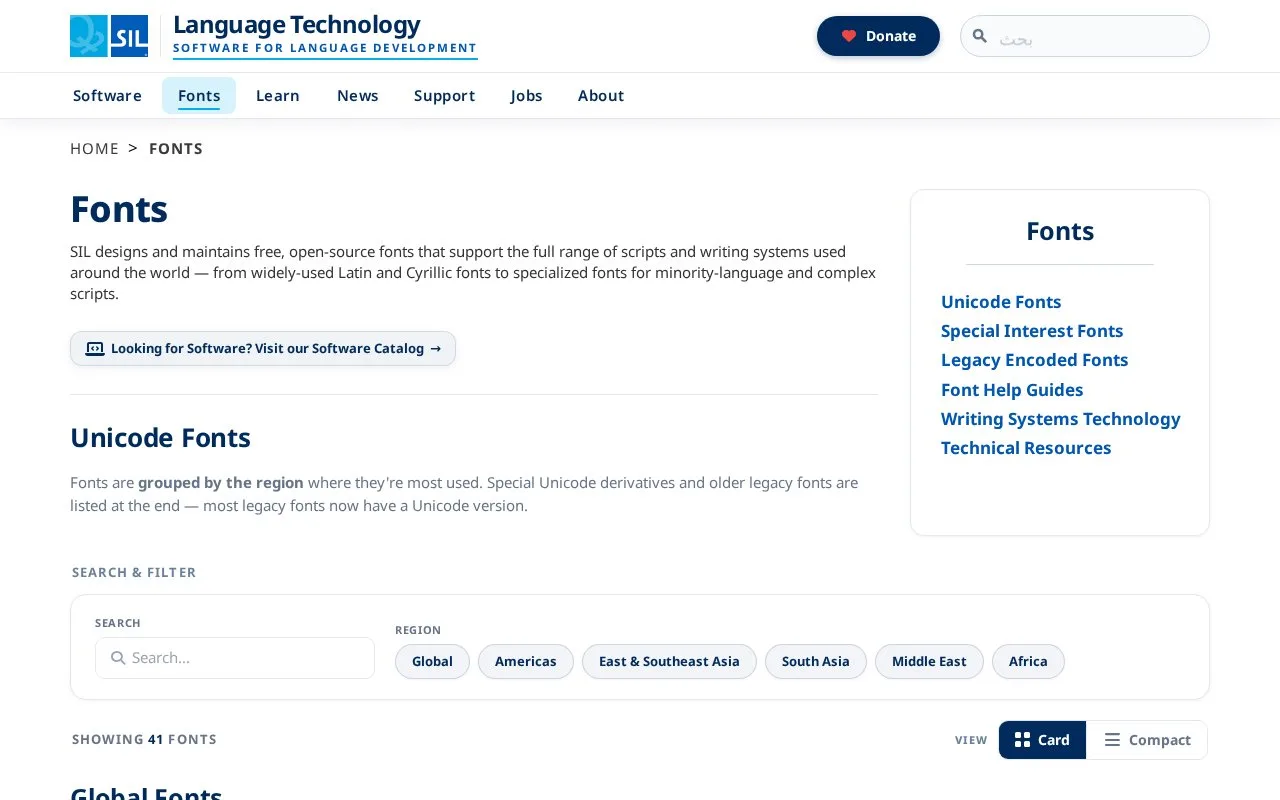Image resolution: width=1280 pixels, height=800 pixels.
Task: Click the magnifier icon in header search
Action: pyautogui.click(x=980, y=36)
